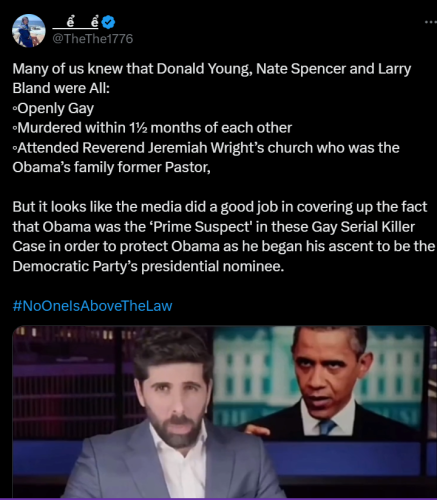The width and height of the screenshot is (437, 500).
Task: Click the display name beside the avatar
Action: click(x=76, y=23)
